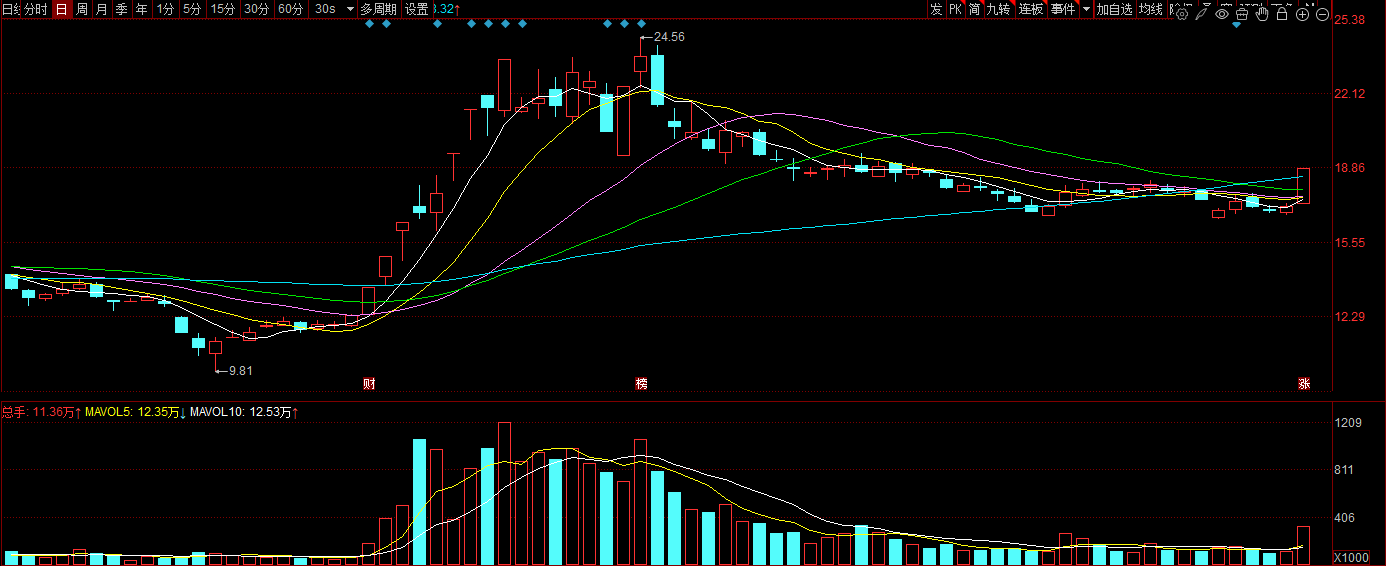The width and height of the screenshot is (1386, 566).
Task: Click the 财 financial event marker
Action: pyautogui.click(x=369, y=383)
